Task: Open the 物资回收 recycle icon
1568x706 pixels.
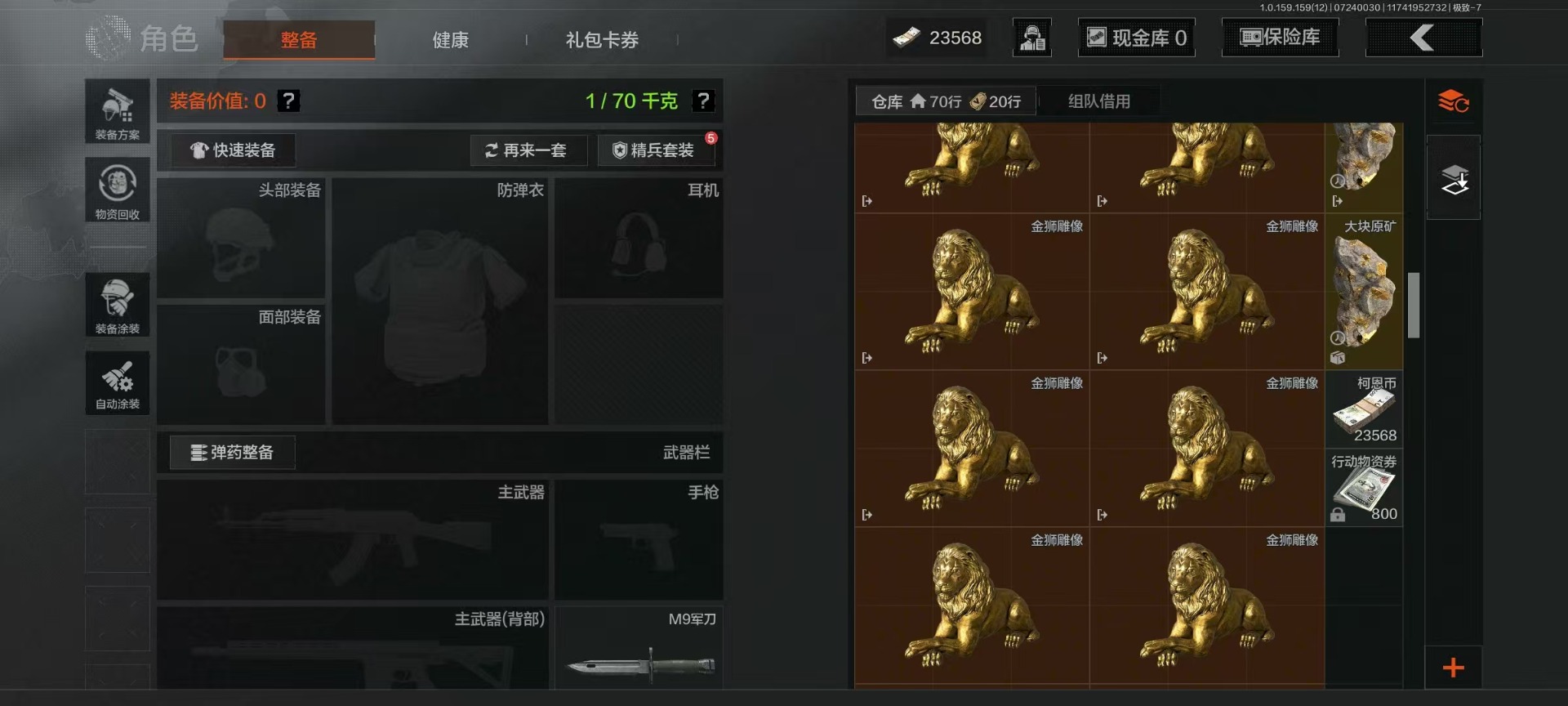Action: tap(118, 190)
